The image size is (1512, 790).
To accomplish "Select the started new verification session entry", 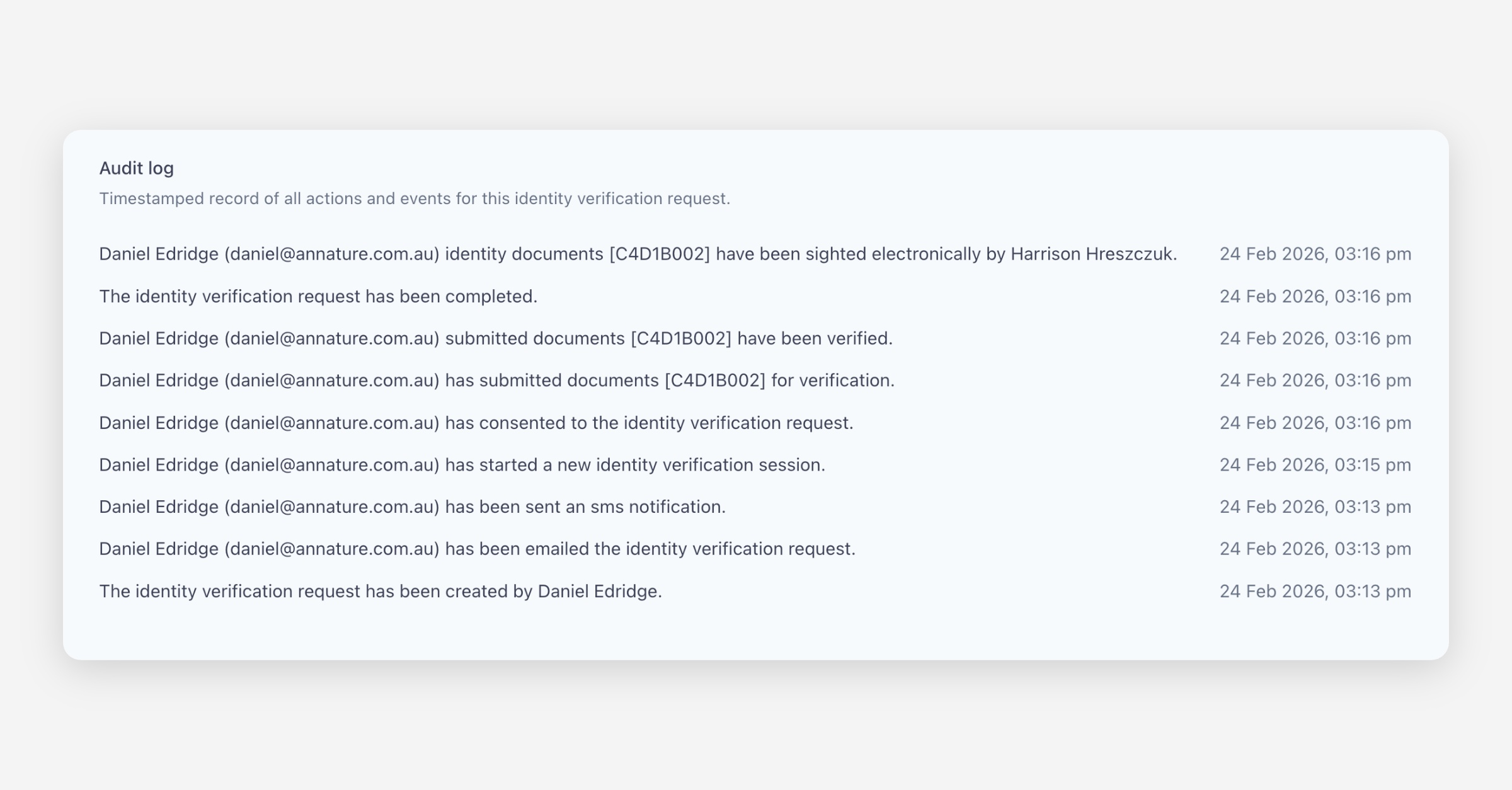I will pos(462,465).
